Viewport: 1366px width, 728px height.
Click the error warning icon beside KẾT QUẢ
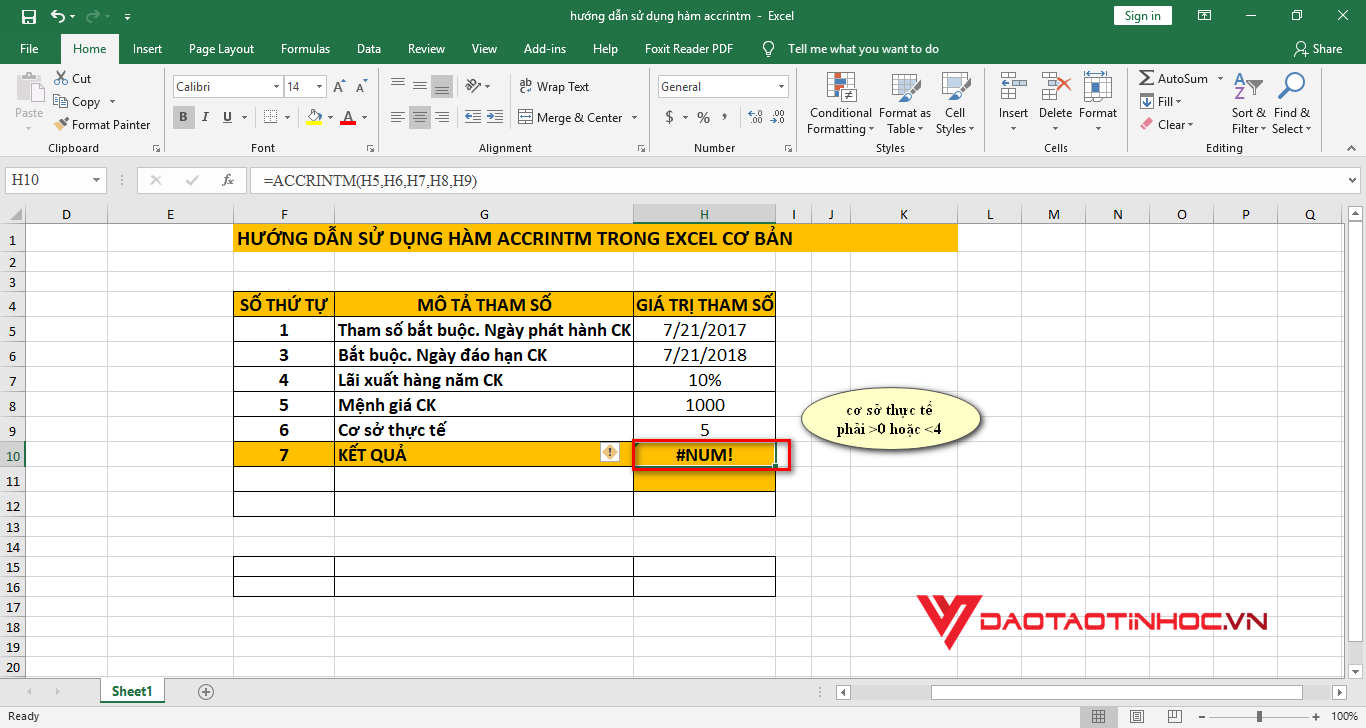coord(609,453)
